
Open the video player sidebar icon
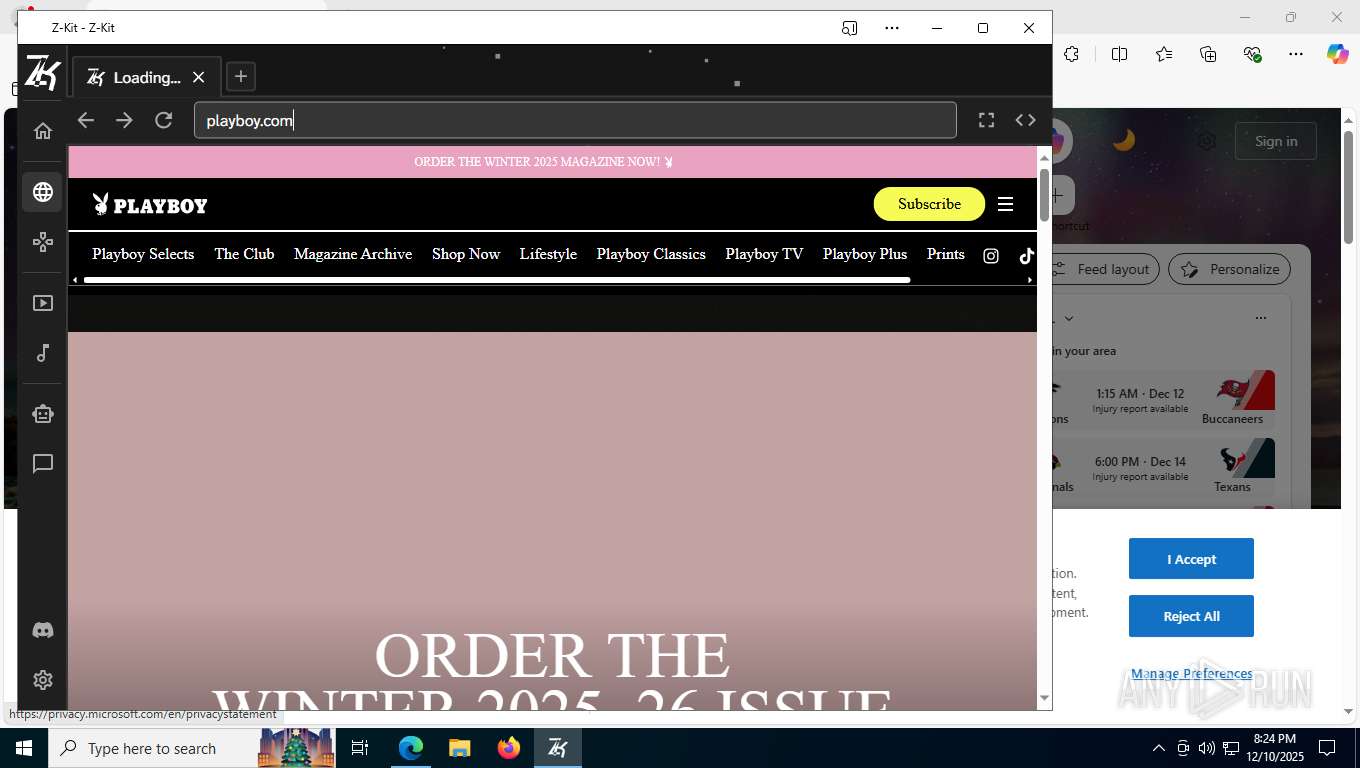(42, 303)
